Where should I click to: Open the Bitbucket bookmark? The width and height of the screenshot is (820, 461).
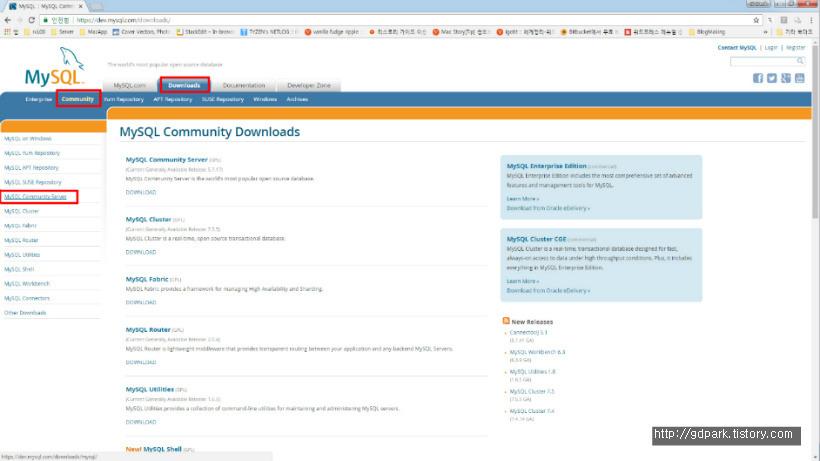pyautogui.click(x=587, y=32)
